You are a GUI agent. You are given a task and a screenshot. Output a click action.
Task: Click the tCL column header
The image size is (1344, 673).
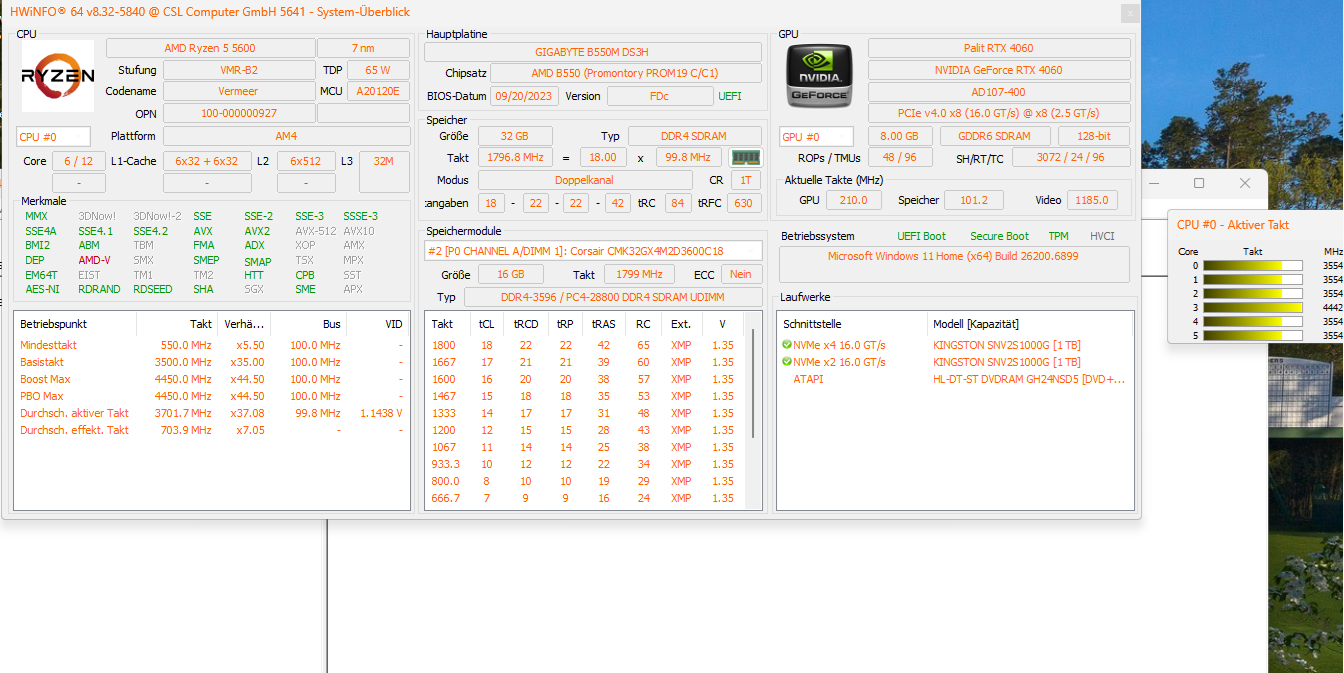(x=485, y=324)
